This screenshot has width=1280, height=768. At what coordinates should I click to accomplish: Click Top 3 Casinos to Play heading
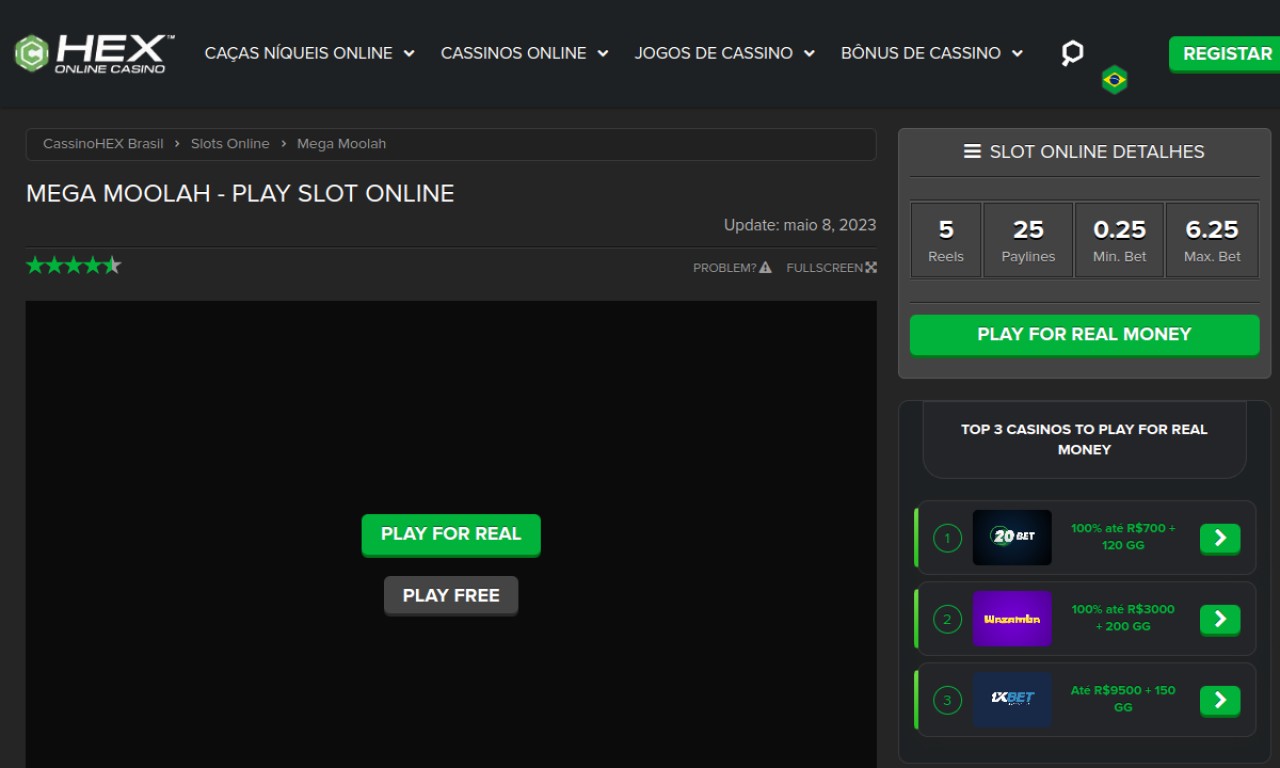1084,439
